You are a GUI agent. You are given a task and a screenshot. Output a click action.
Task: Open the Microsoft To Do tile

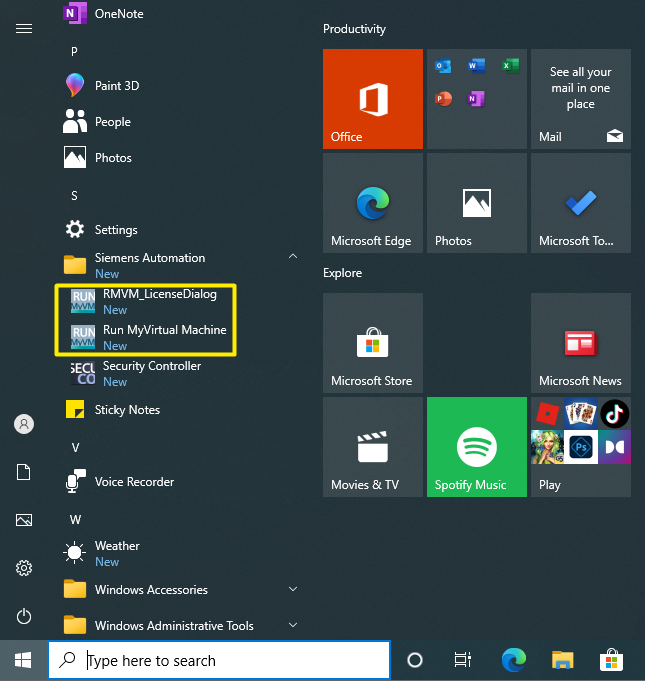pos(581,203)
